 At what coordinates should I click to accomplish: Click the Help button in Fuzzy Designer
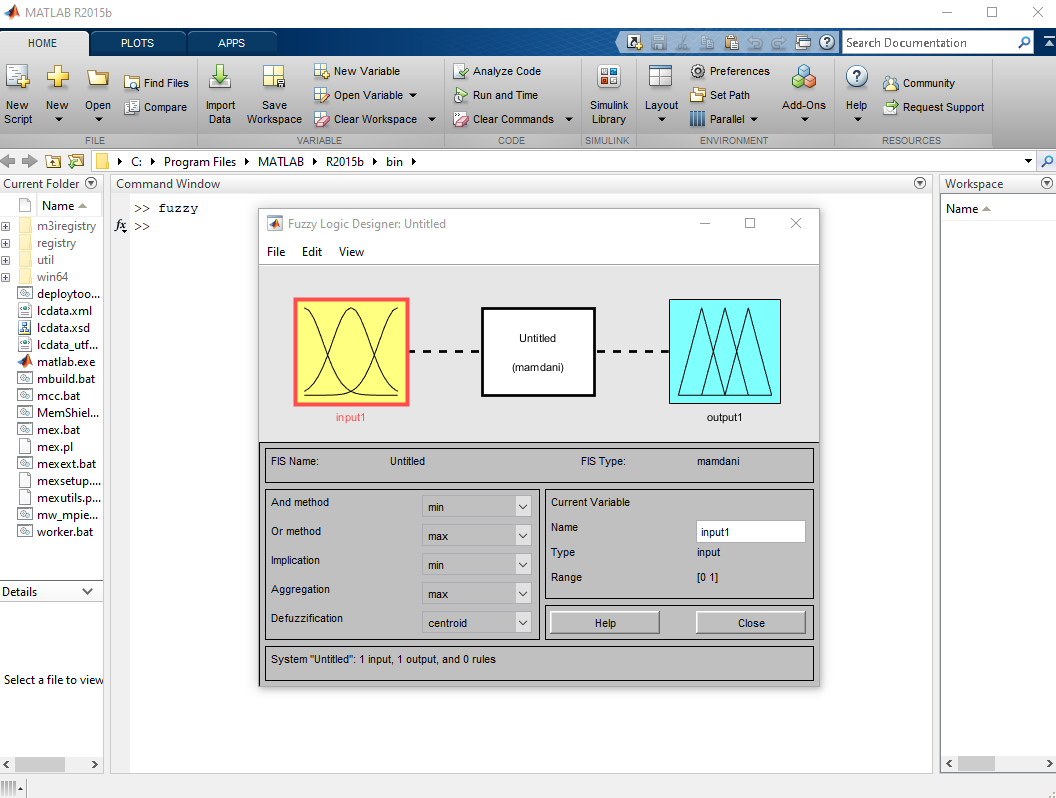[605, 623]
